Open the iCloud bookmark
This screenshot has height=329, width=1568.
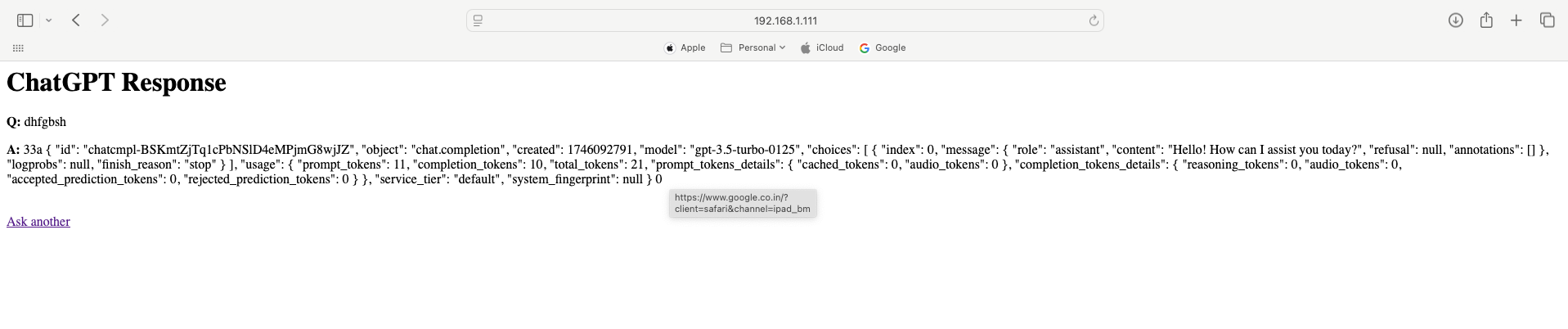click(822, 47)
